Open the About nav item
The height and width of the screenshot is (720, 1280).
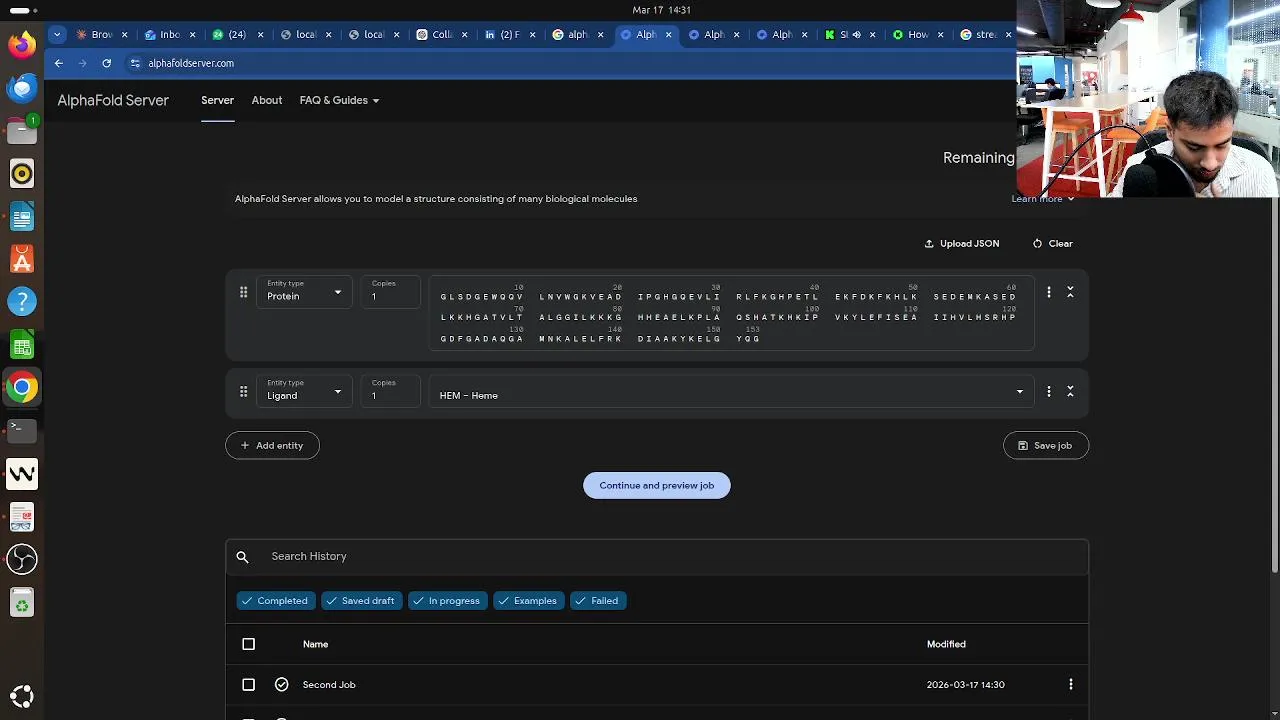coord(267,100)
